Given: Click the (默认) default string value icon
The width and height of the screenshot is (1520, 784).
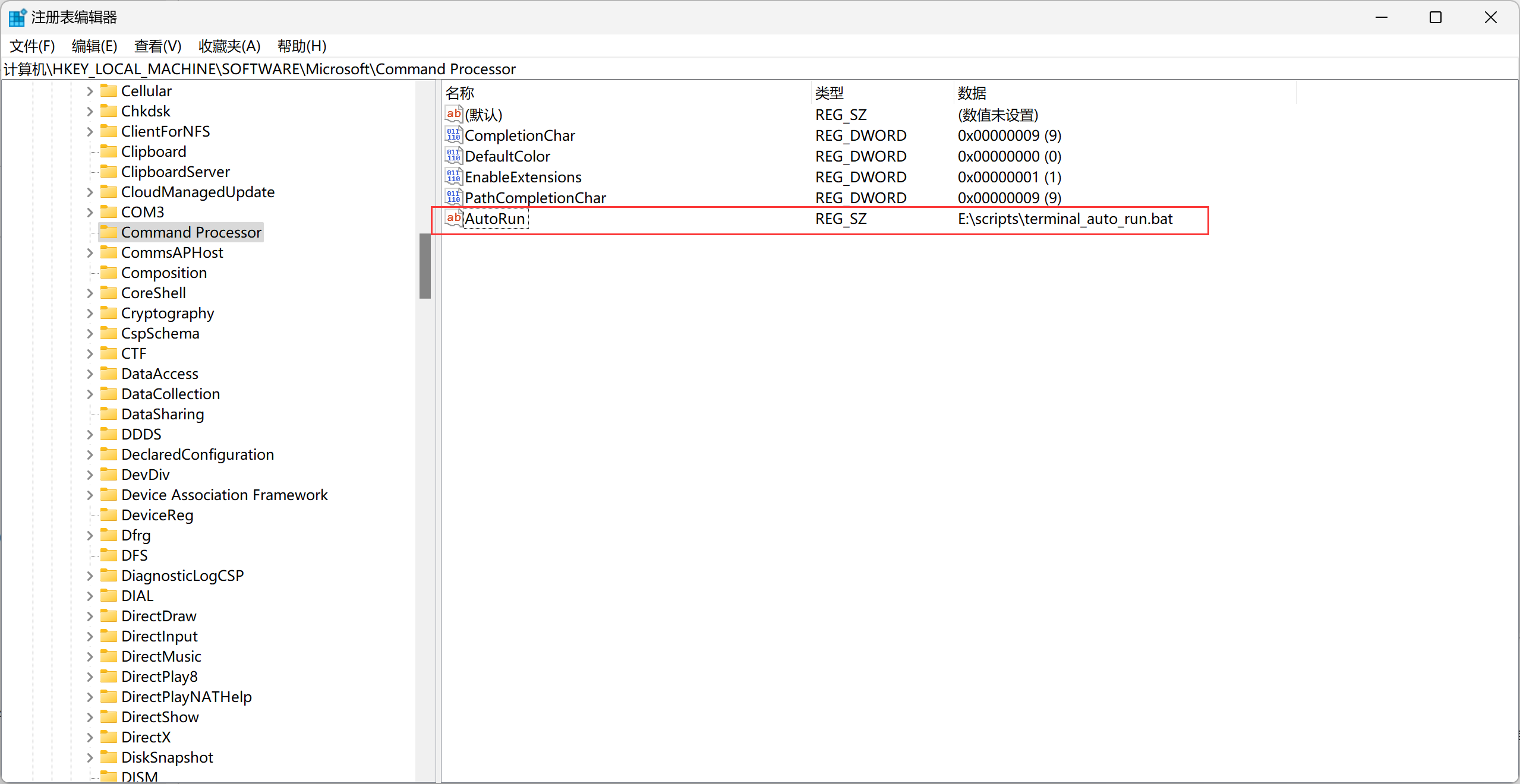Looking at the screenshot, I should (453, 114).
